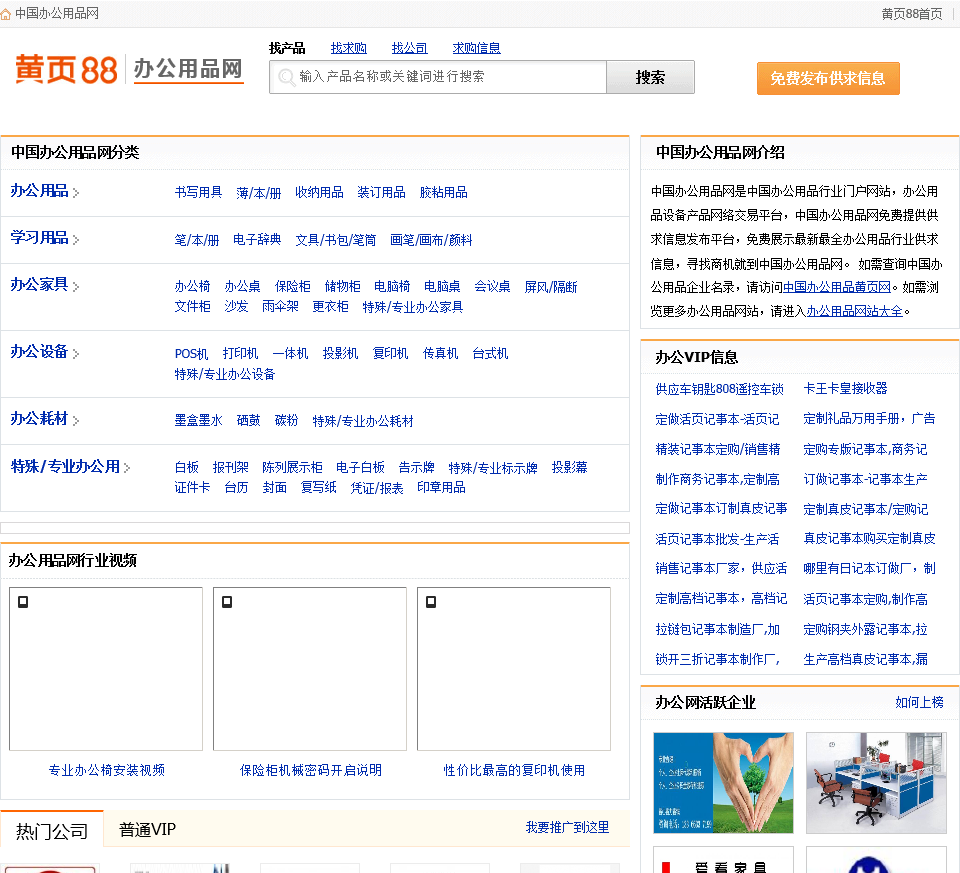Open the 专业办公椅安装视频 video link
This screenshot has height=873, width=960.
107,770
